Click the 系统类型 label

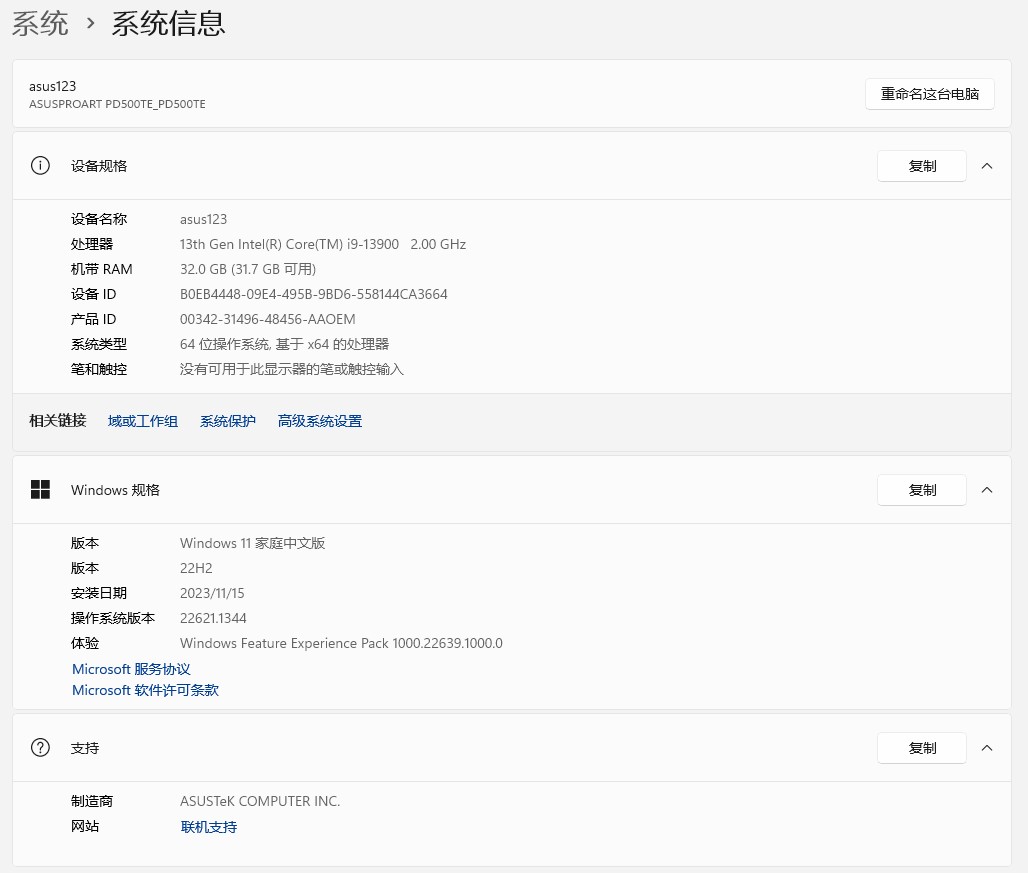[99, 344]
